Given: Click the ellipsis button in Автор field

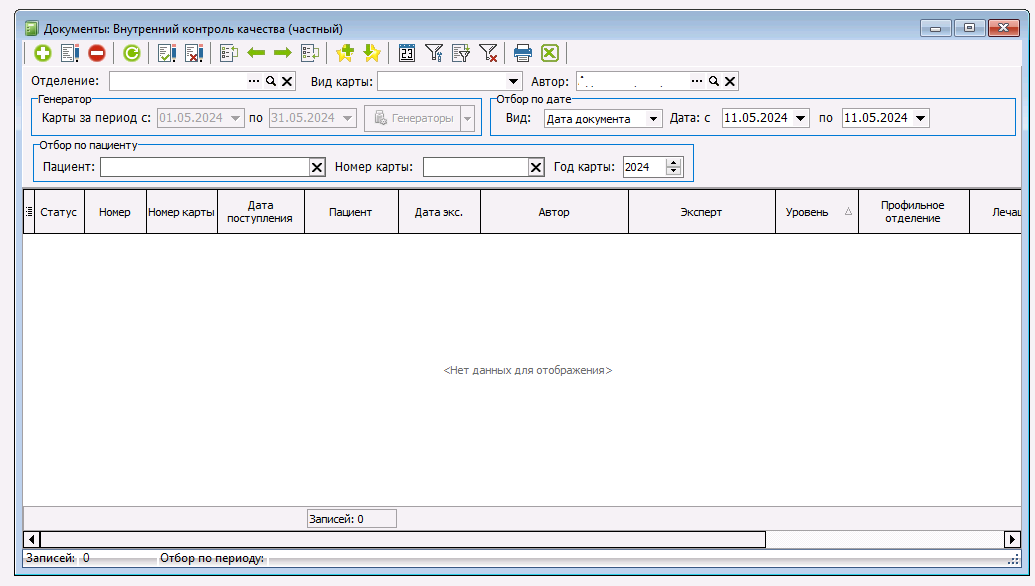Looking at the screenshot, I should (697, 82).
